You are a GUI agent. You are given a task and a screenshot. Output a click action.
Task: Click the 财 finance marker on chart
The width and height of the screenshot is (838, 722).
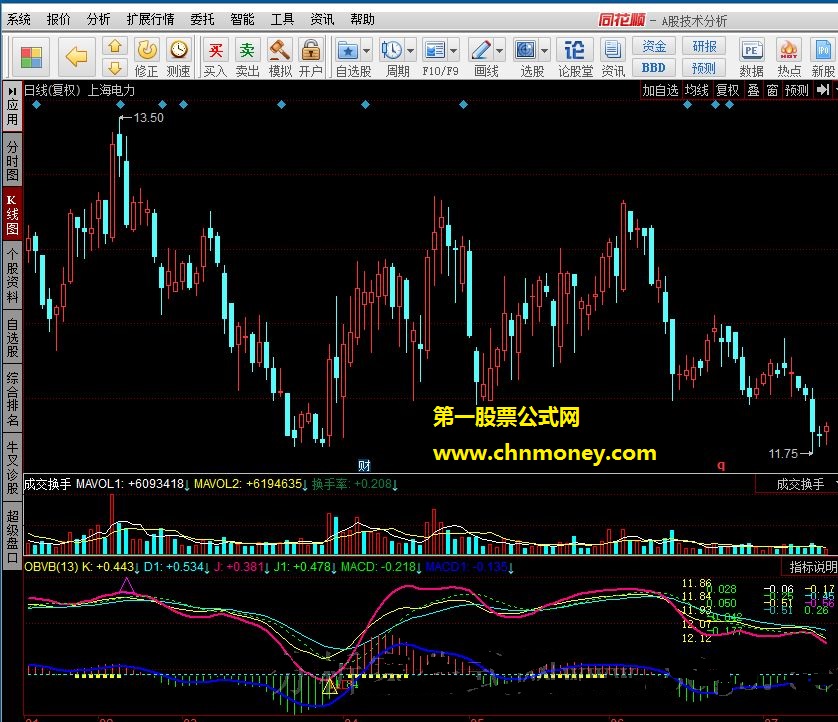point(364,465)
